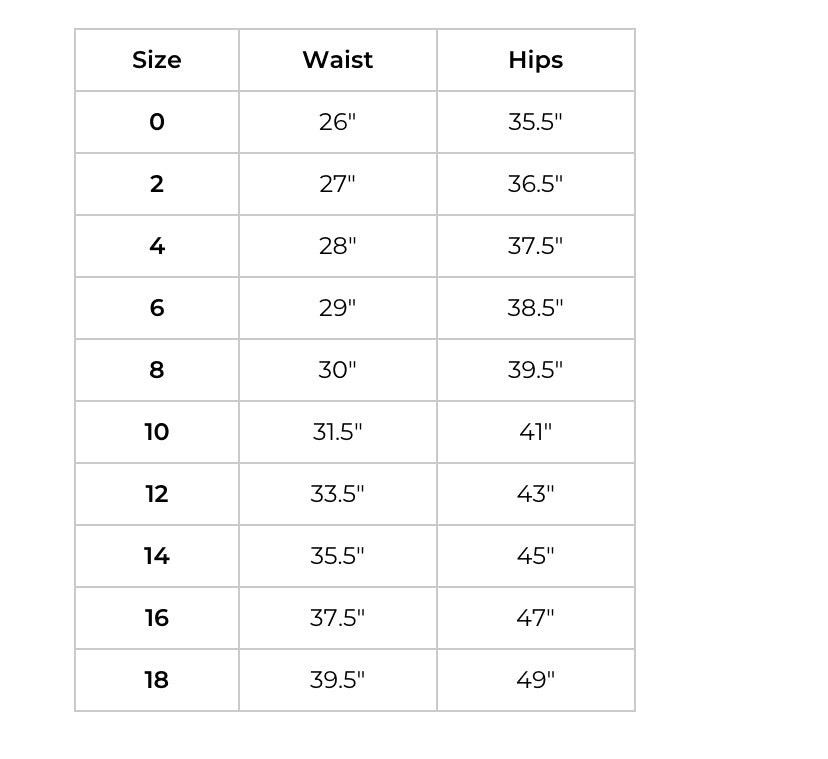This screenshot has height=759, width=828.
Task: Select size 16 row label
Action: (157, 618)
